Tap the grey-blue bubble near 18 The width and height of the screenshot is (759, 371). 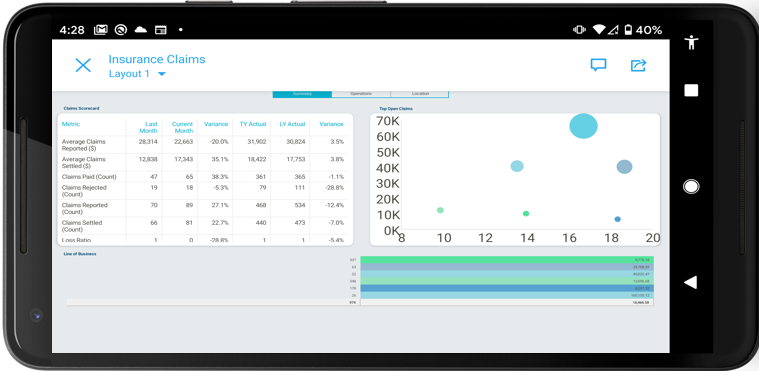coord(624,167)
